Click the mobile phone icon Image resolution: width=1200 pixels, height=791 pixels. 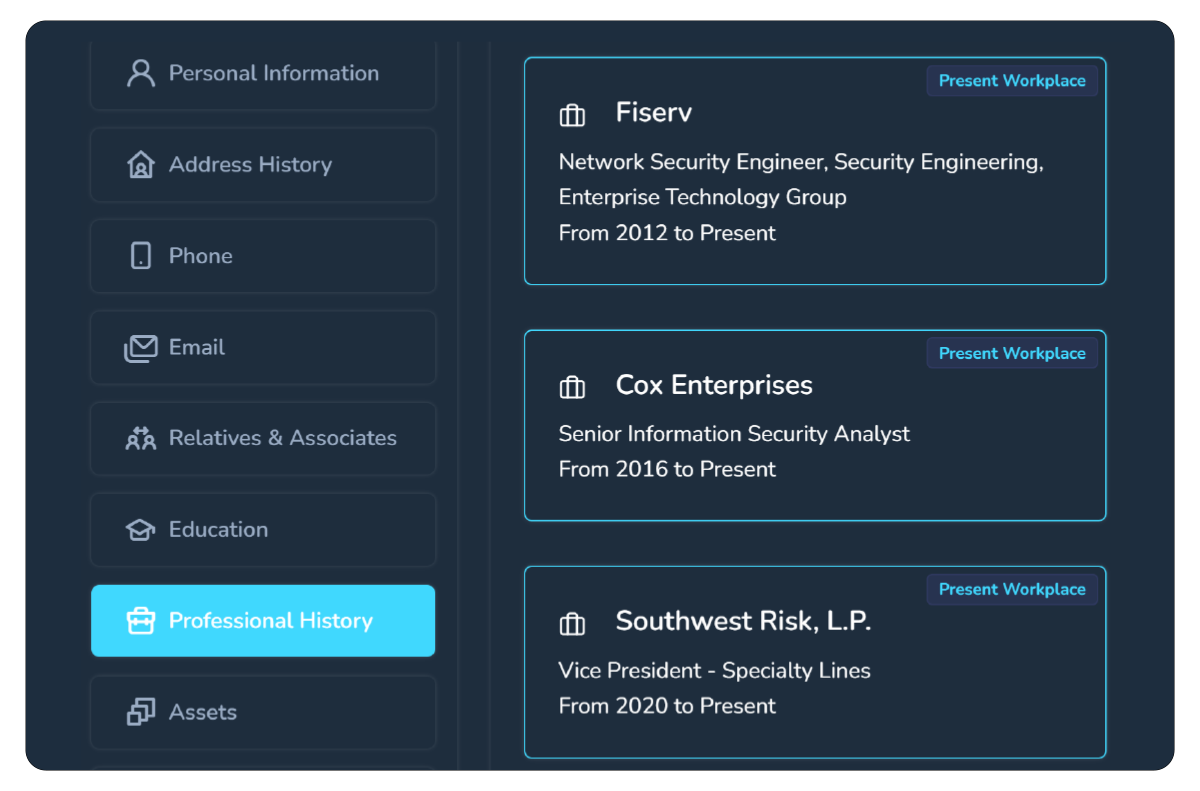click(x=141, y=256)
